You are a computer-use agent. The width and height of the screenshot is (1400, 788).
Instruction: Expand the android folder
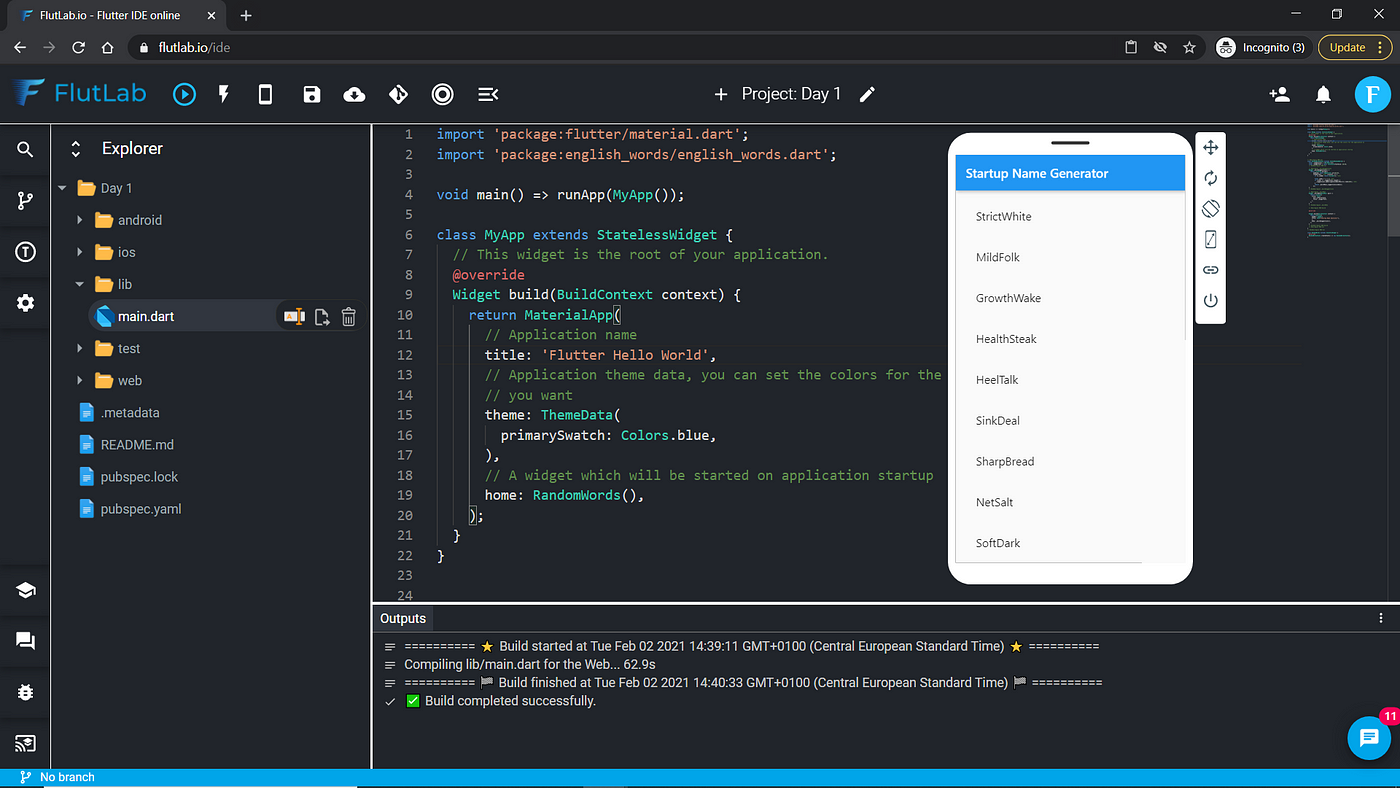(80, 220)
